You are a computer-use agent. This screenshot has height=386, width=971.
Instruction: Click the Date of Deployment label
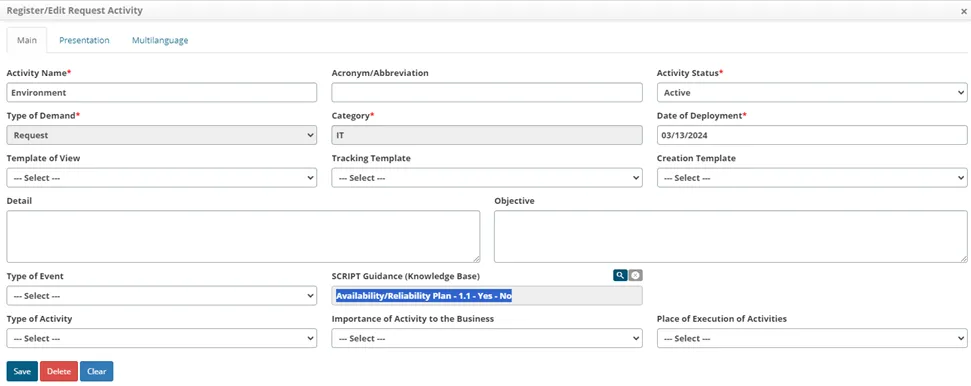coord(702,116)
